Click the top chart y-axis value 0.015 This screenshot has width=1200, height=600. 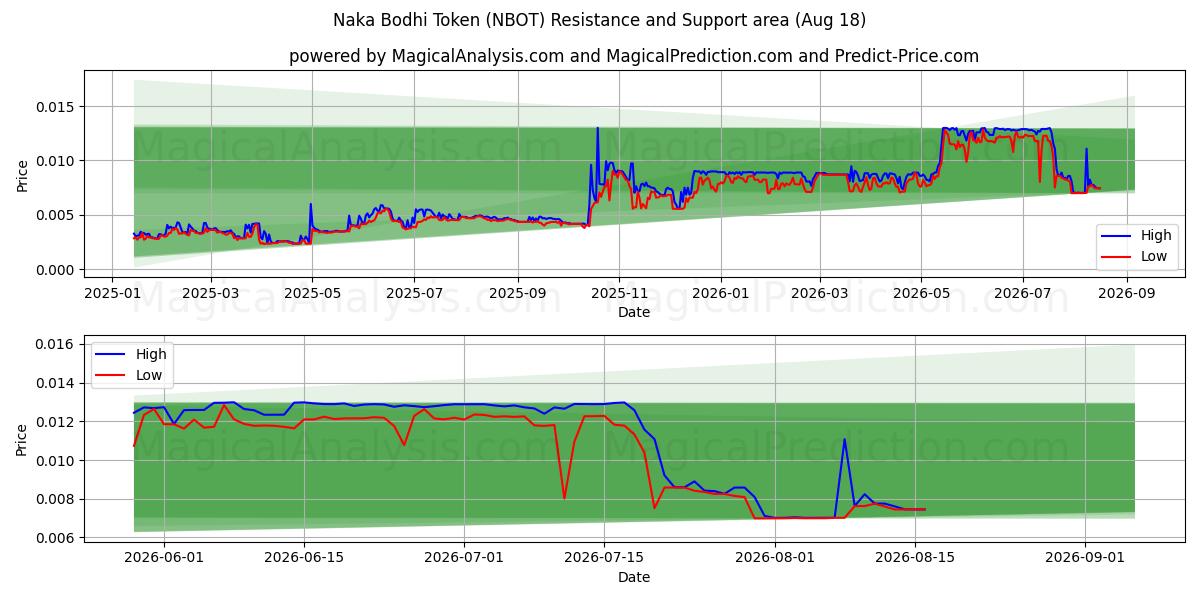57,107
